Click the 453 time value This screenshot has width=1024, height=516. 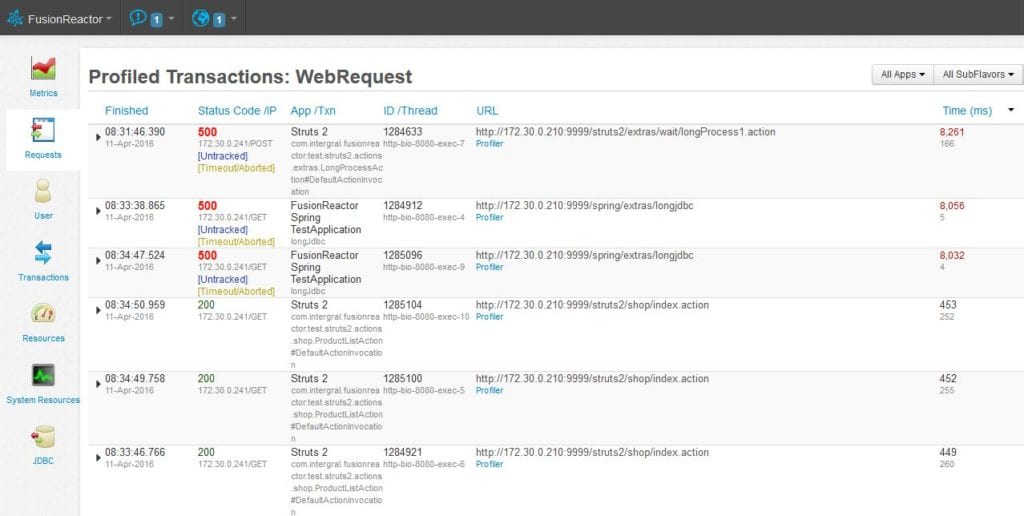click(948, 305)
